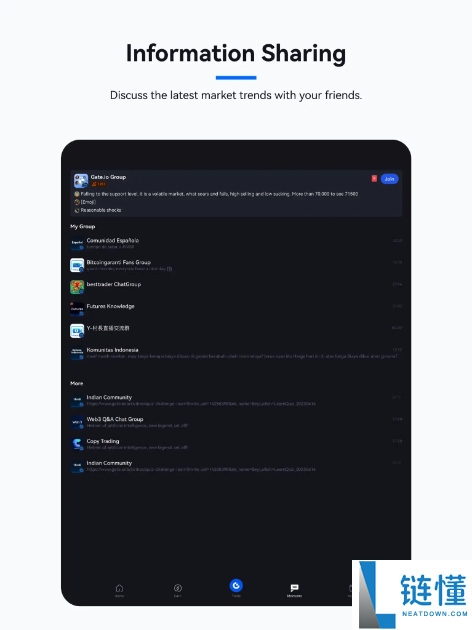Screen dimensions: 472x630
Task: Open the besttrader ChatGroup conversation
Action: (x=236, y=287)
